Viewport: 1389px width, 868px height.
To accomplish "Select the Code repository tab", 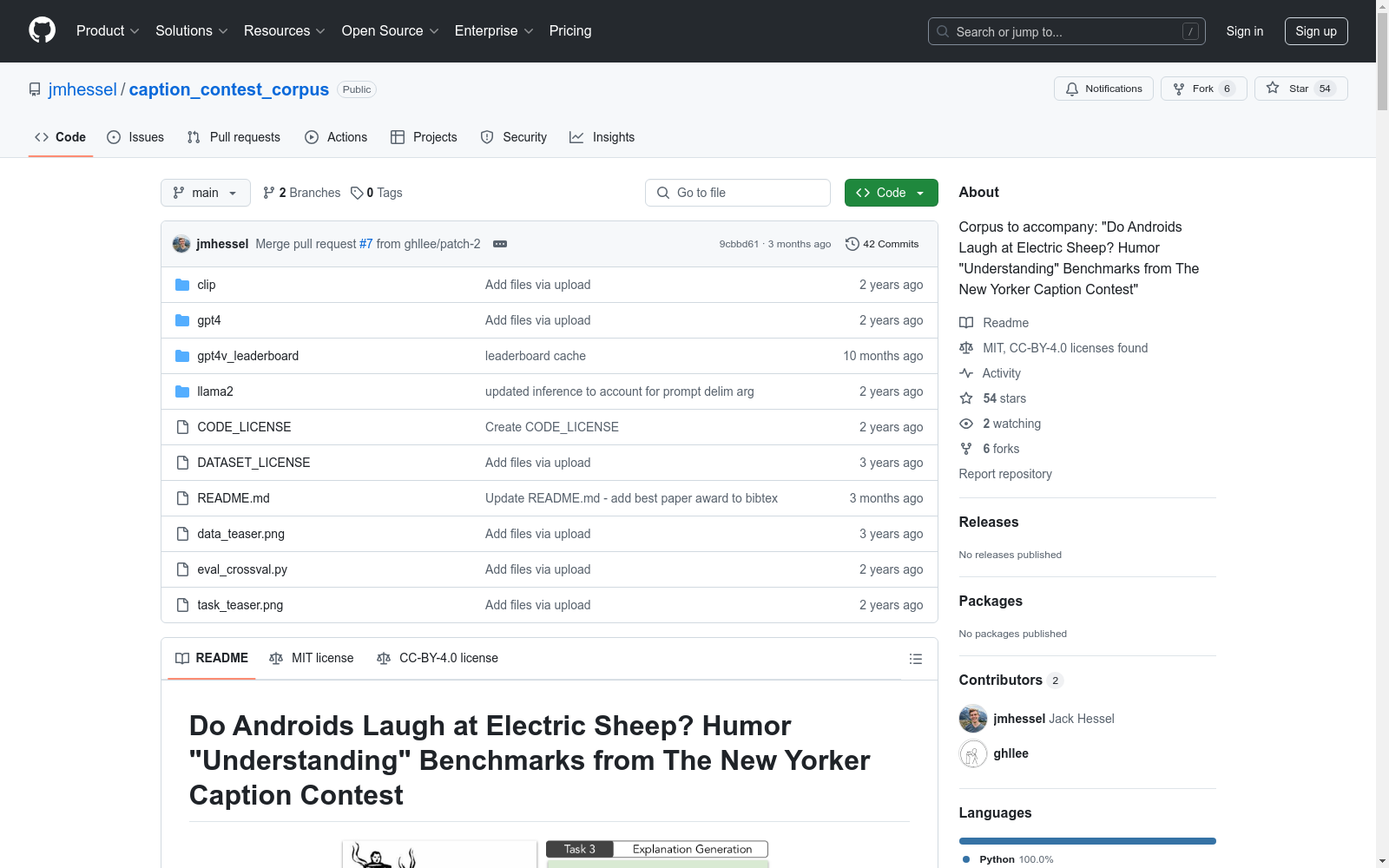I will coord(61,137).
